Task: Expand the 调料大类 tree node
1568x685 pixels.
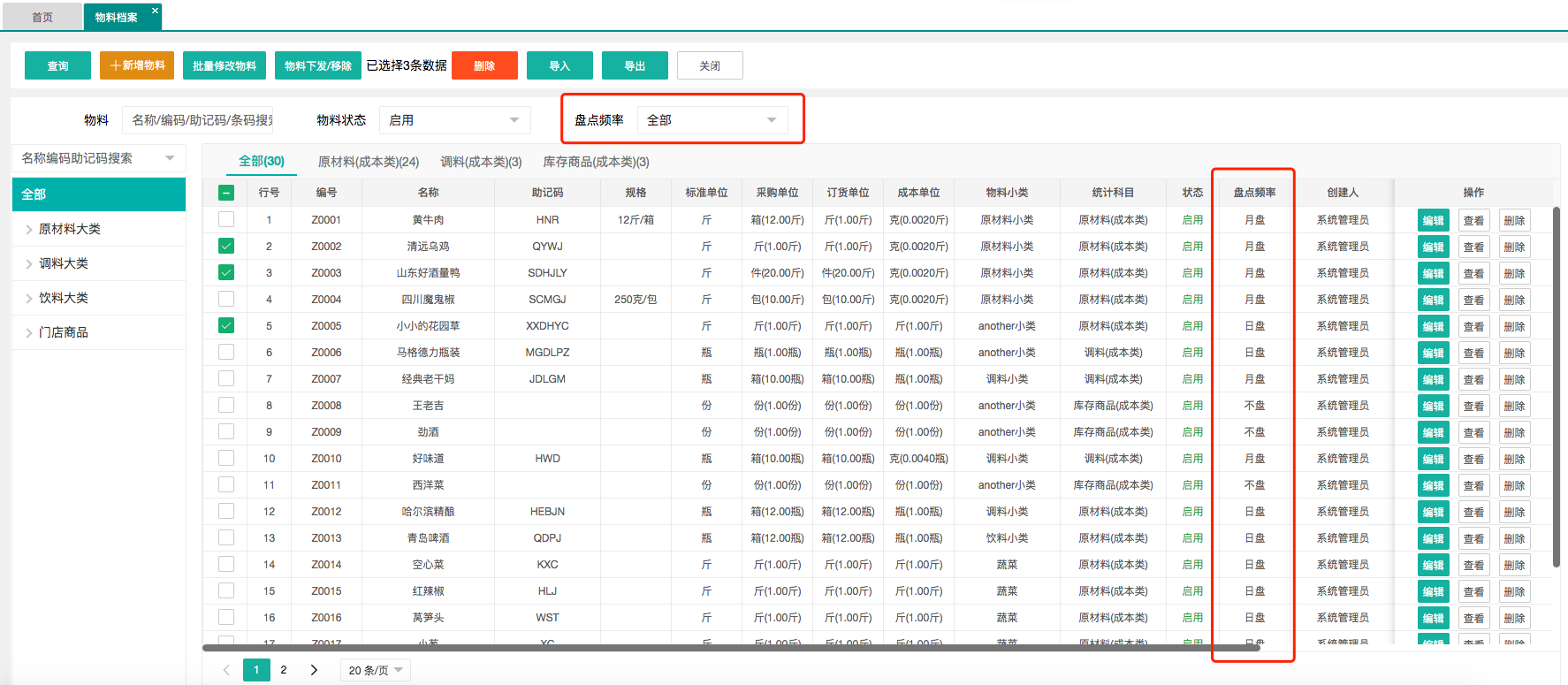Action: pyautogui.click(x=28, y=264)
